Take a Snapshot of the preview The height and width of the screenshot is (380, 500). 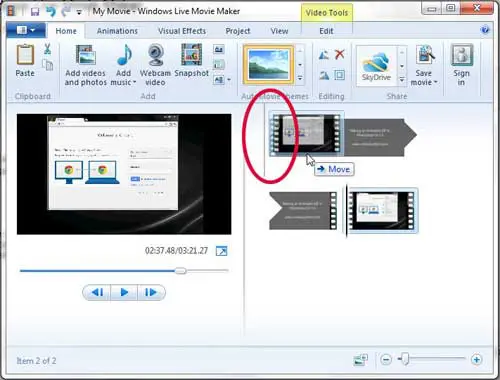coord(191,55)
